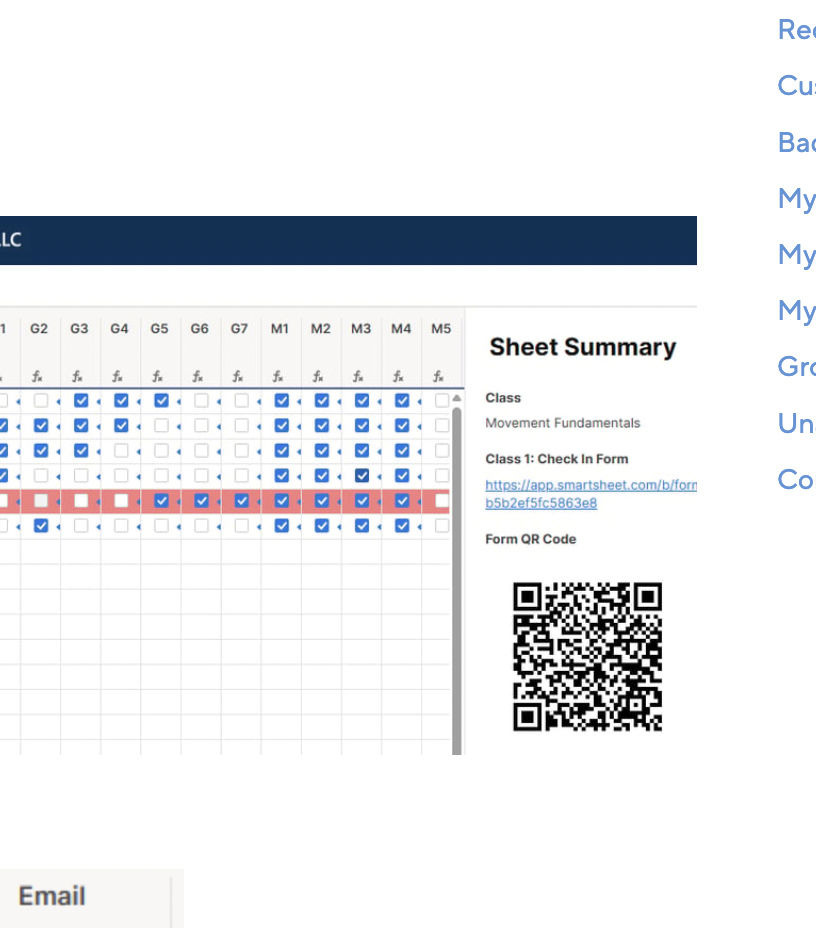Viewport: 816px width, 928px height.
Task: Open the sidebar link starting with 'Gro'
Action: click(796, 366)
